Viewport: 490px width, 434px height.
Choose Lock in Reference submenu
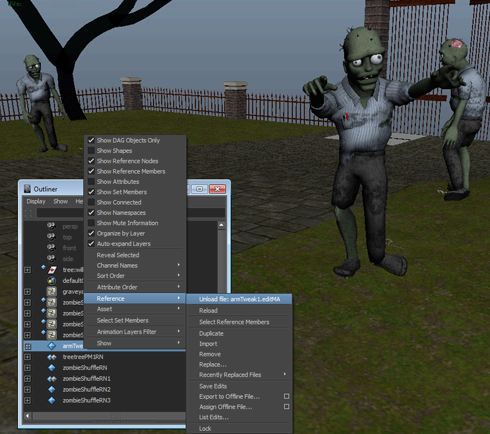[x=240, y=429]
